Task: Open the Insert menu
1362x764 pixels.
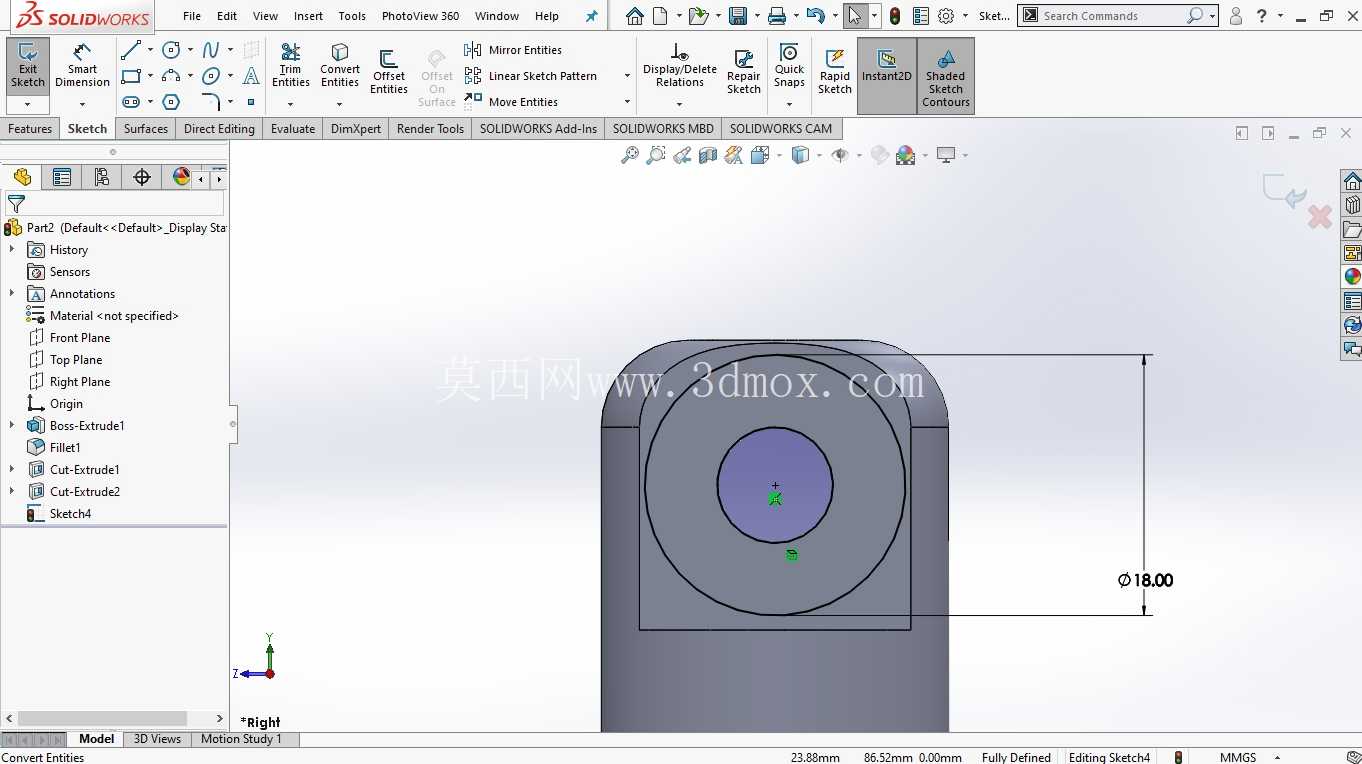Action: point(308,16)
